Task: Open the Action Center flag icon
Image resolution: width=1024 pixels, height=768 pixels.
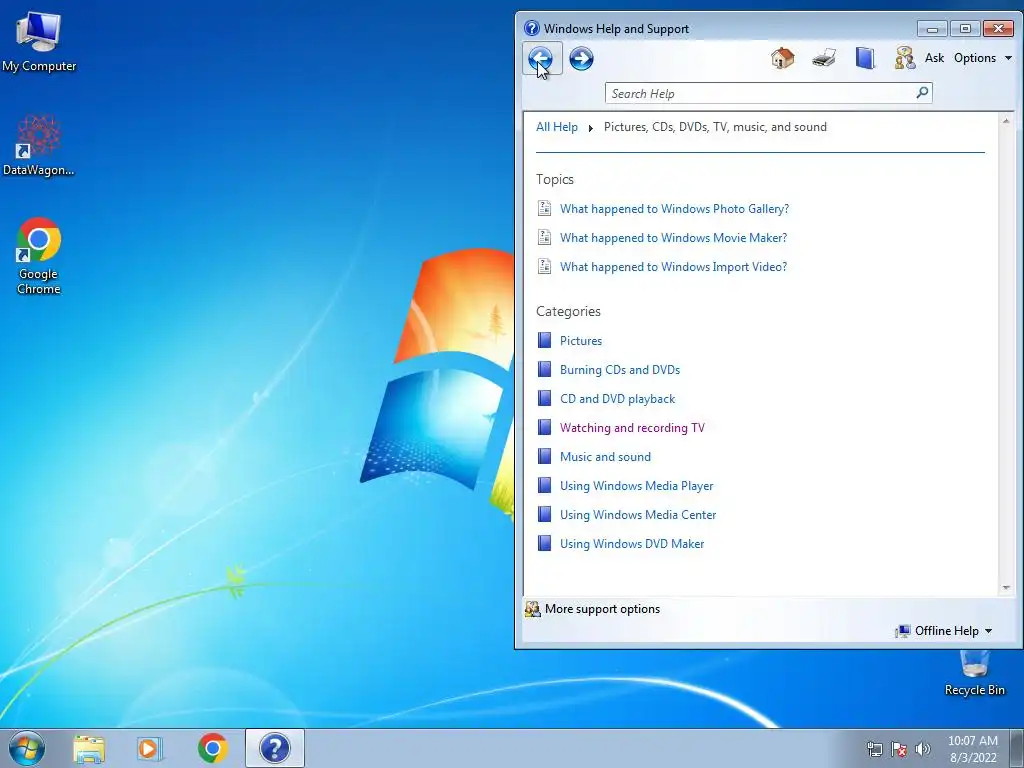Action: pyautogui.click(x=899, y=749)
